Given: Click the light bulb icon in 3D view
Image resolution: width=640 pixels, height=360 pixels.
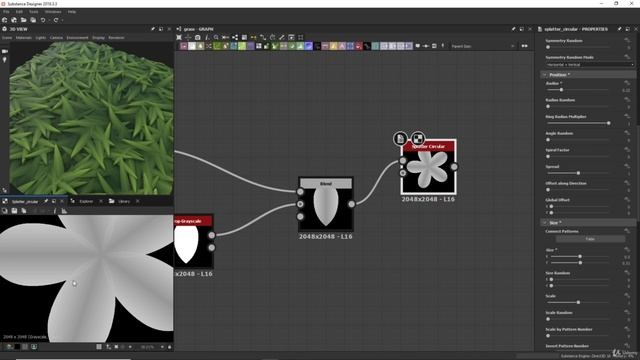Looking at the screenshot, I should 4,60.
